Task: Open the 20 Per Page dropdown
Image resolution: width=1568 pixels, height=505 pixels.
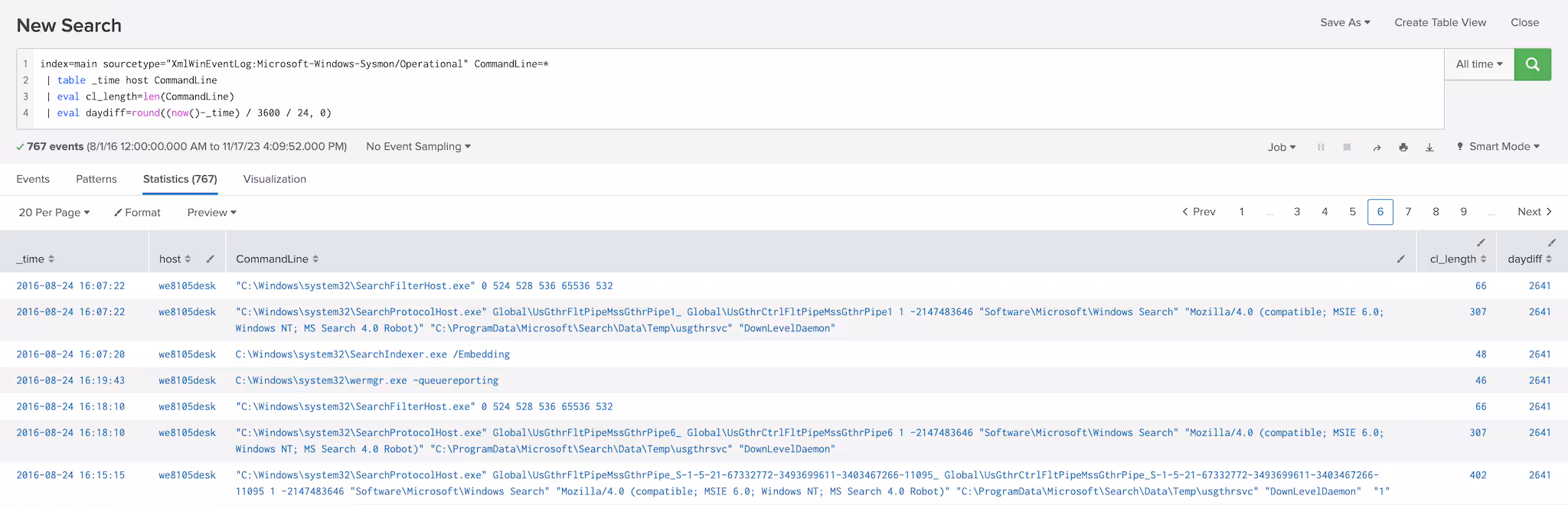Action: tap(54, 213)
